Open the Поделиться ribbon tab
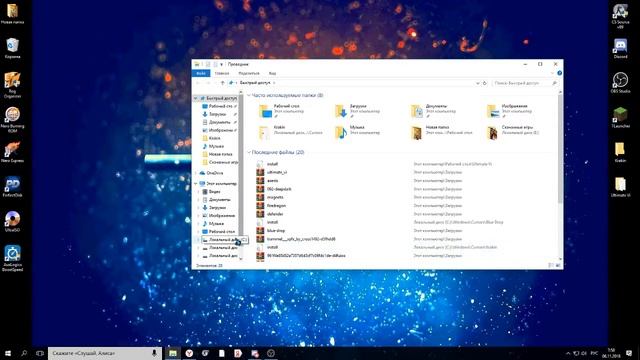 pyautogui.click(x=249, y=73)
